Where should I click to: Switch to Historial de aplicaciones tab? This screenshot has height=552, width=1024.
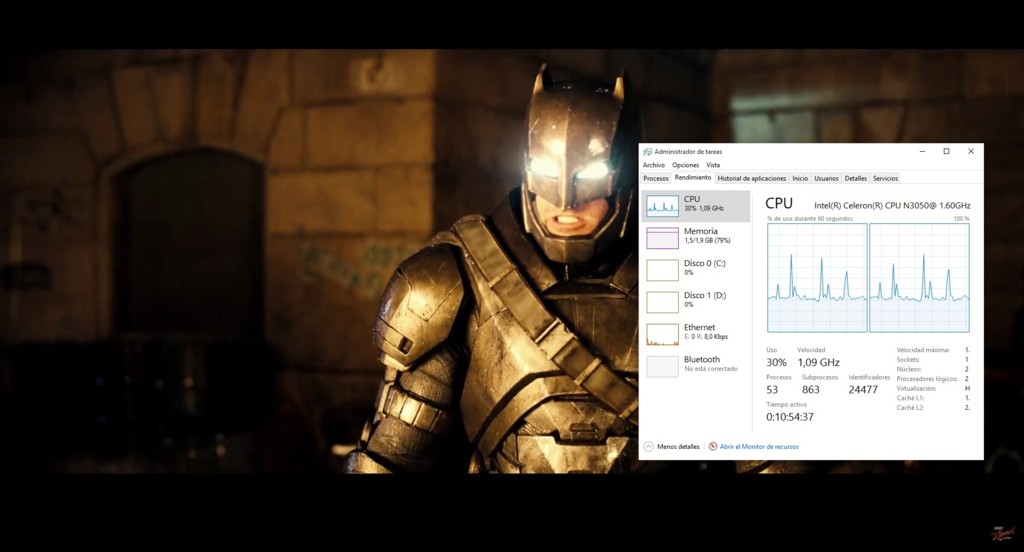752,178
